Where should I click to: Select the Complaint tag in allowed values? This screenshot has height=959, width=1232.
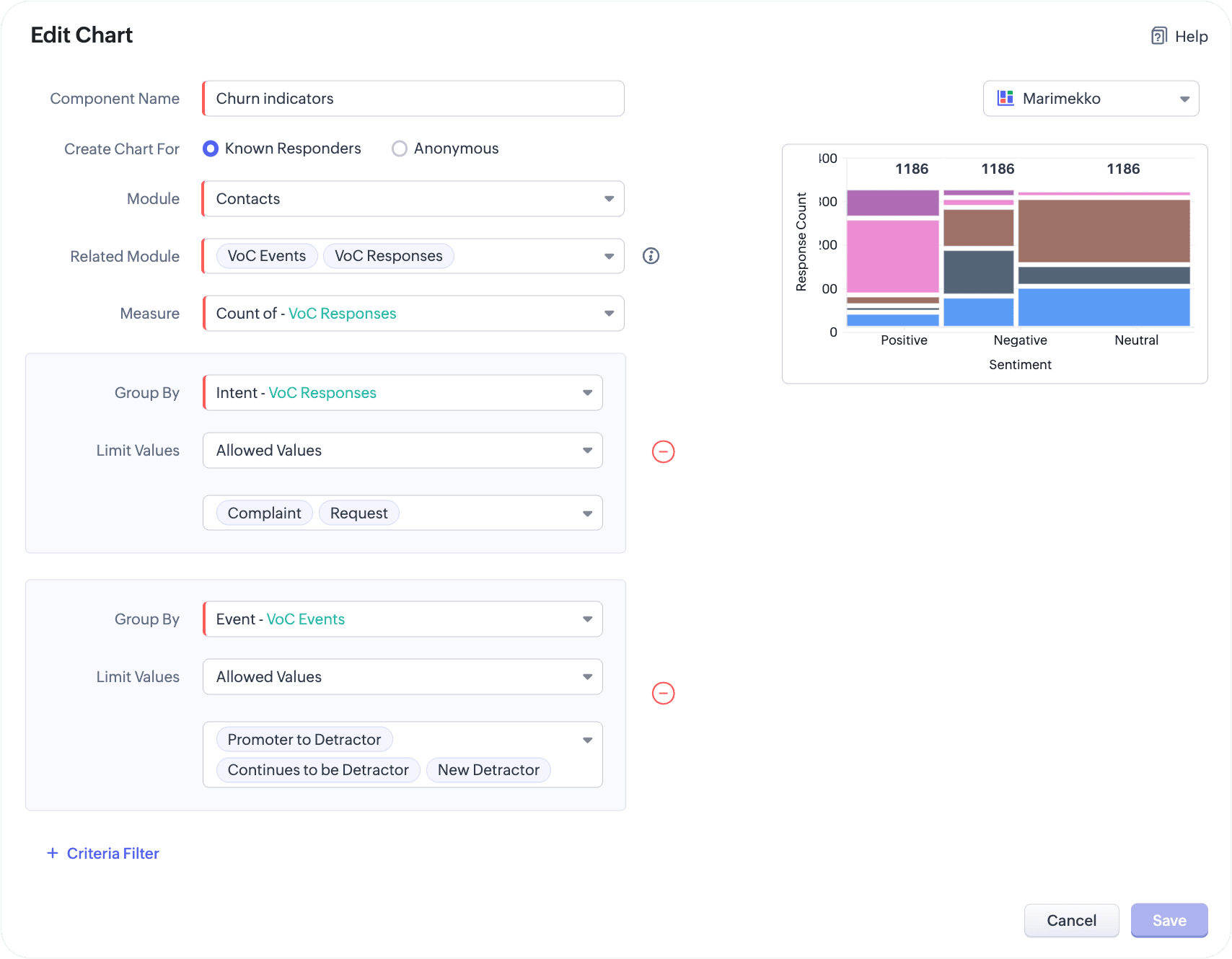tap(264, 513)
